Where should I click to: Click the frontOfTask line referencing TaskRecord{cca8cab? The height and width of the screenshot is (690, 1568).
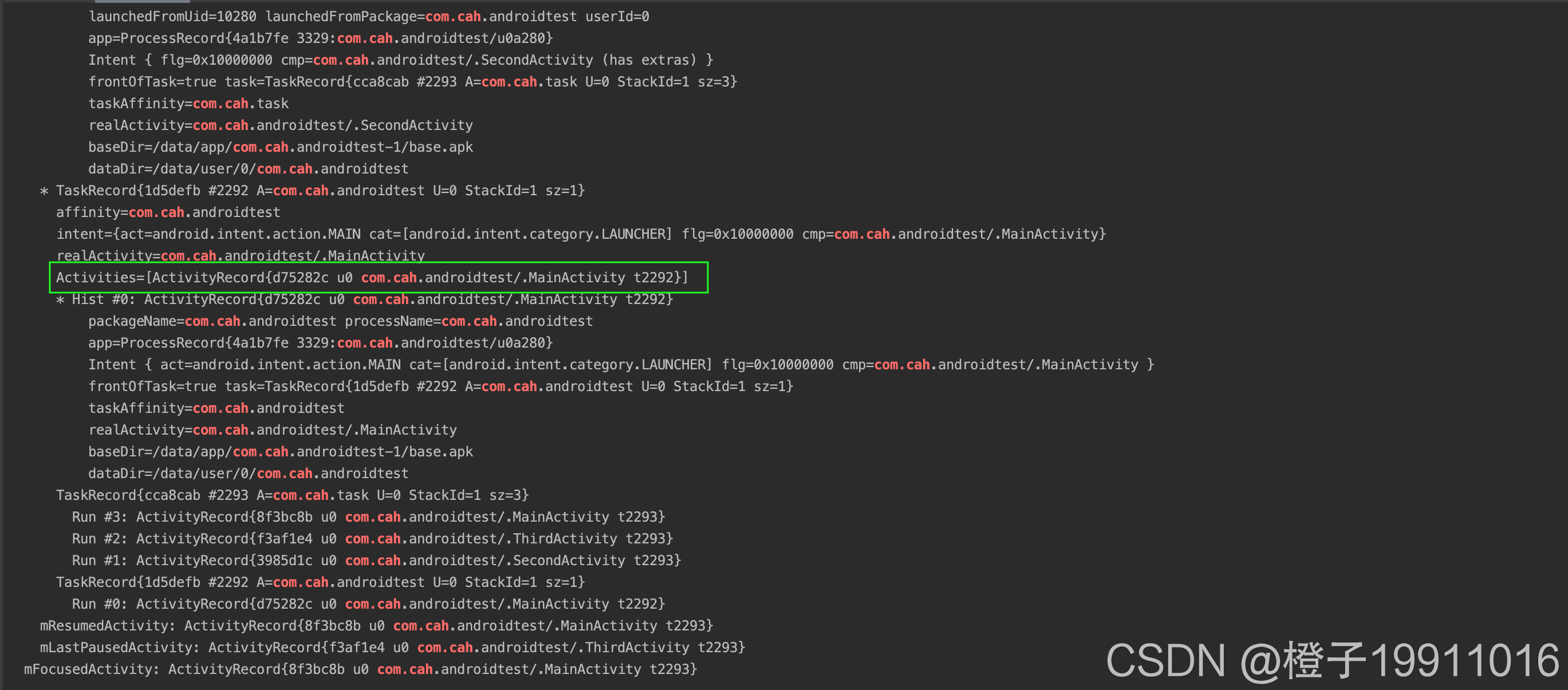pyautogui.click(x=413, y=82)
